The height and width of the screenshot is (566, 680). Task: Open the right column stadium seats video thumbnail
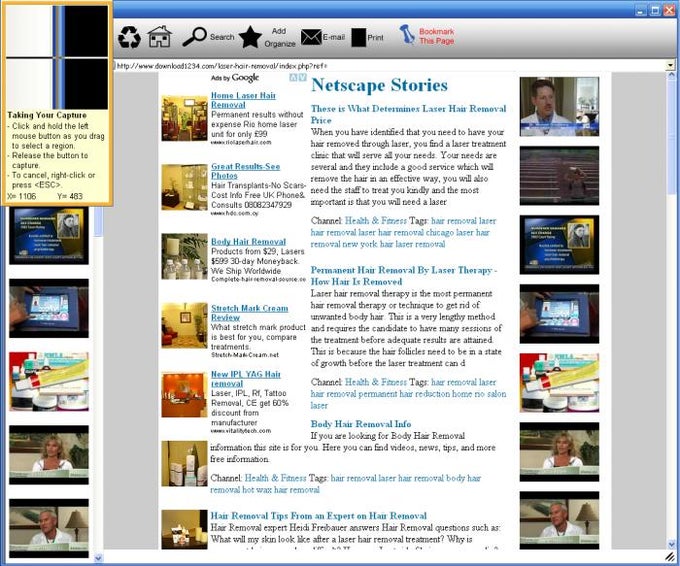point(559,176)
